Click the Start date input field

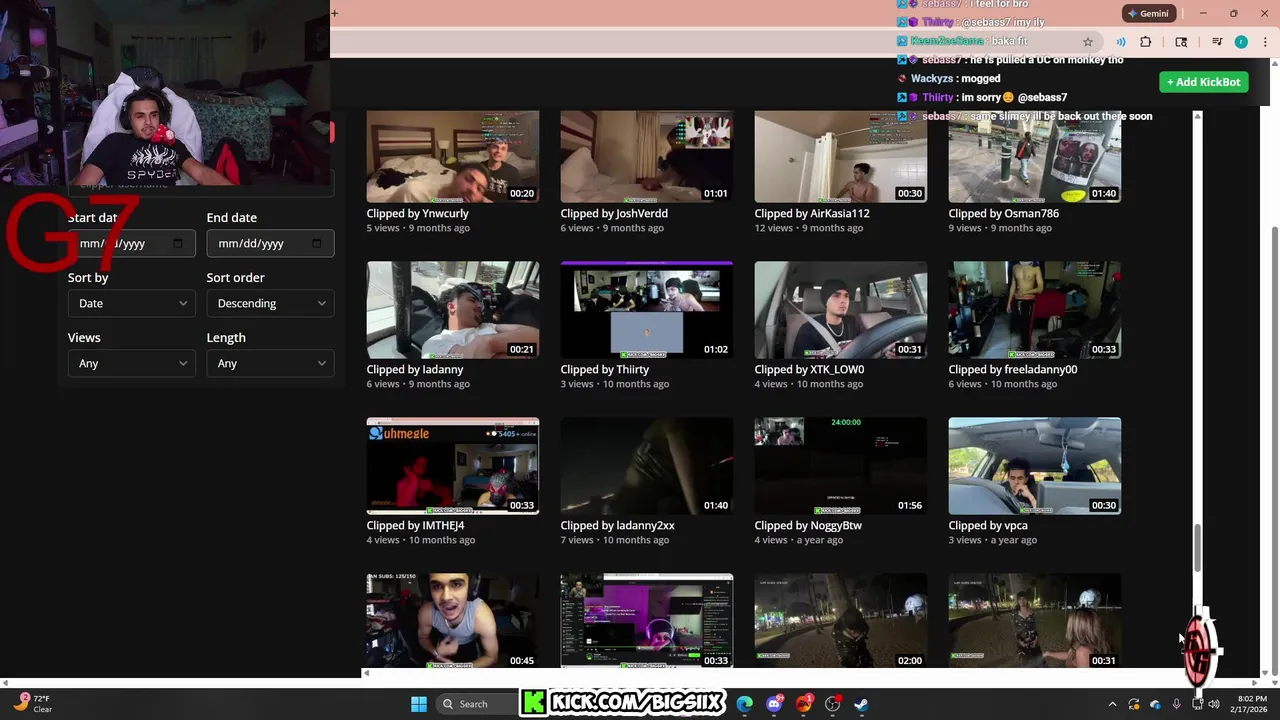[131, 243]
